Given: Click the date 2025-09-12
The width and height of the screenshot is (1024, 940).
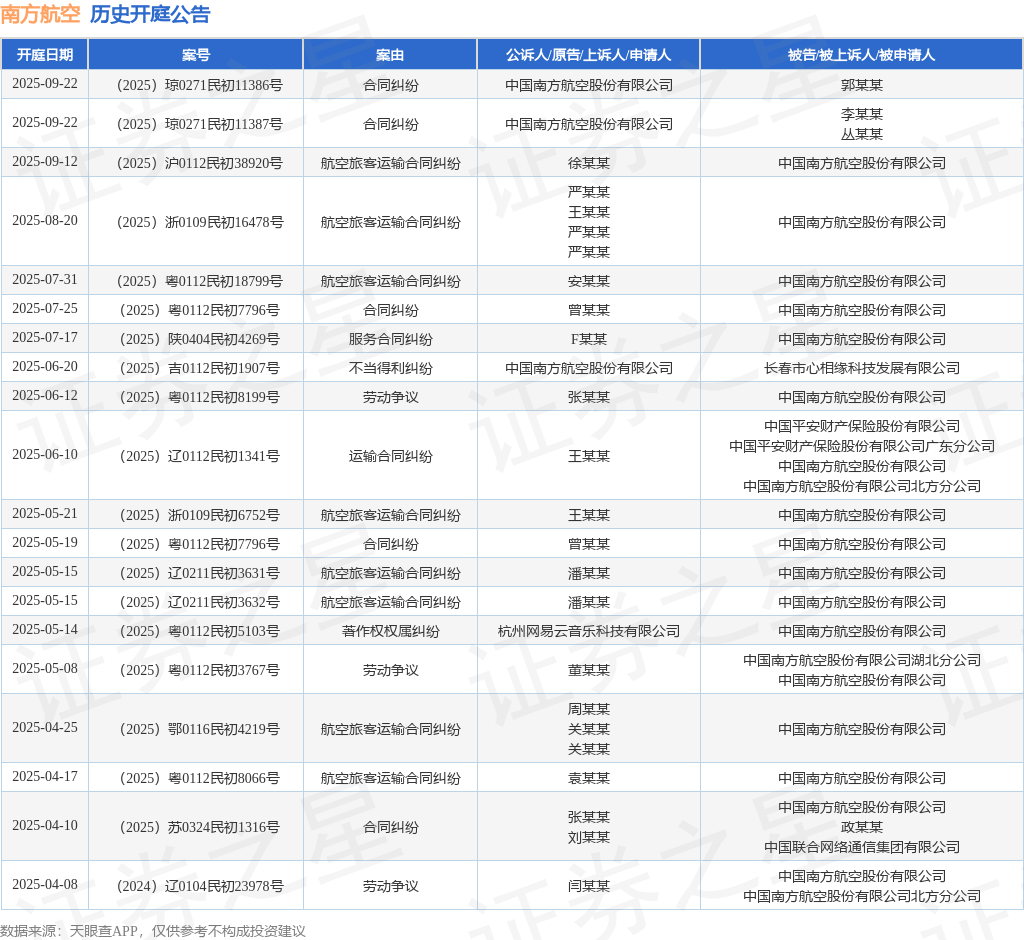Looking at the screenshot, I should (x=45, y=161).
